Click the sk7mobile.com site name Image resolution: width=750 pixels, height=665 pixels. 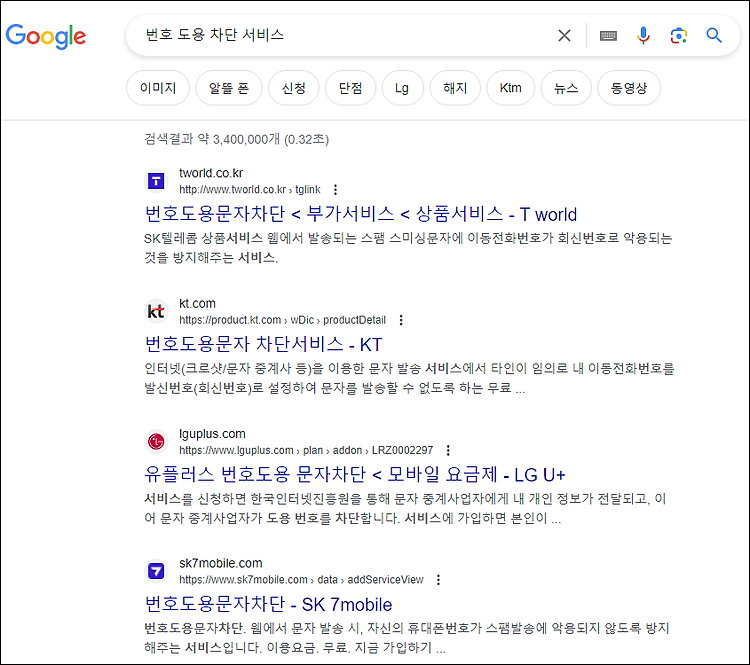[x=221, y=564]
